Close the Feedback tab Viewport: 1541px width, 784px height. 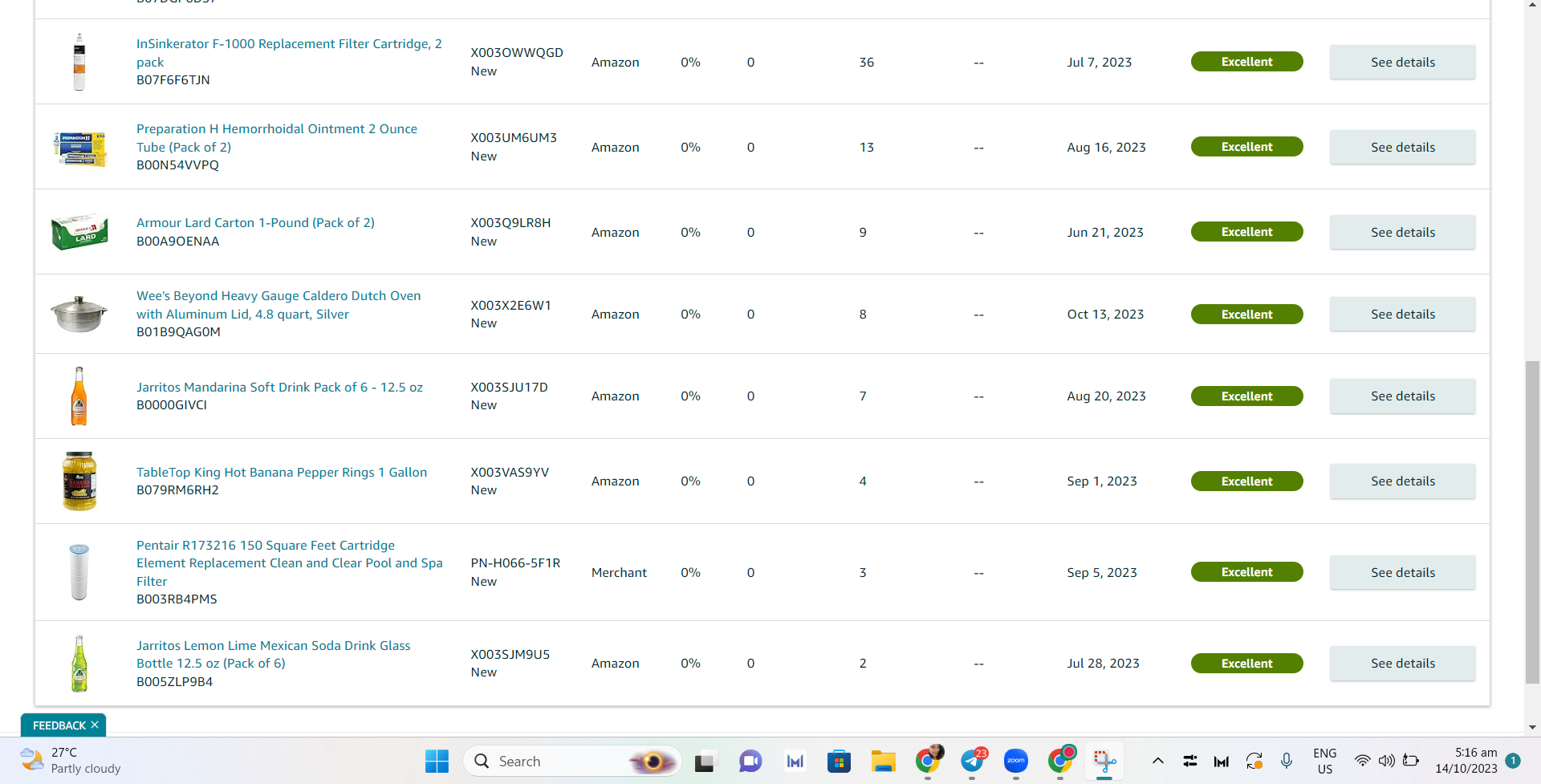coord(95,725)
